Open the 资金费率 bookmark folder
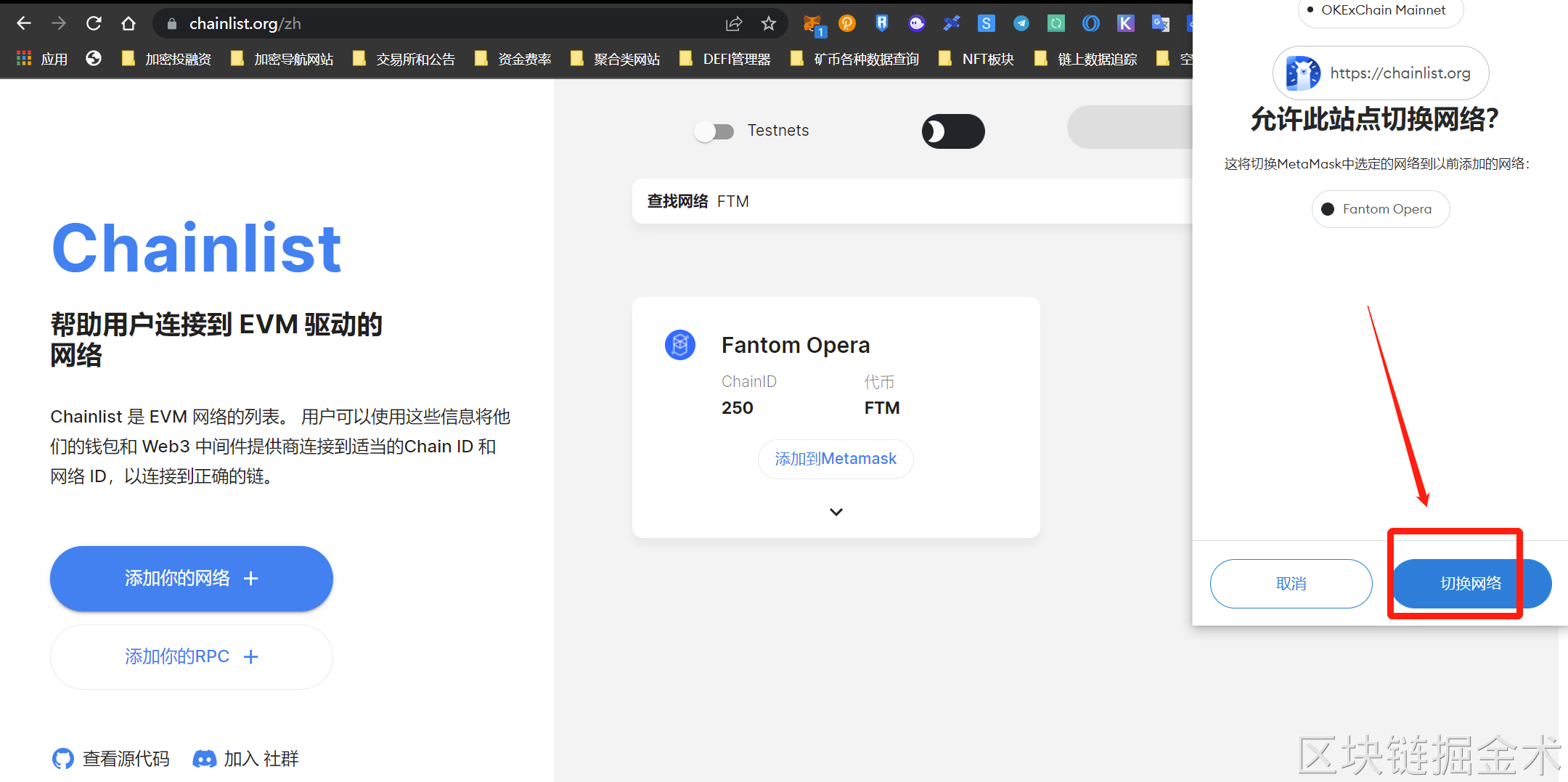Image resolution: width=1568 pixels, height=782 pixels. [513, 59]
